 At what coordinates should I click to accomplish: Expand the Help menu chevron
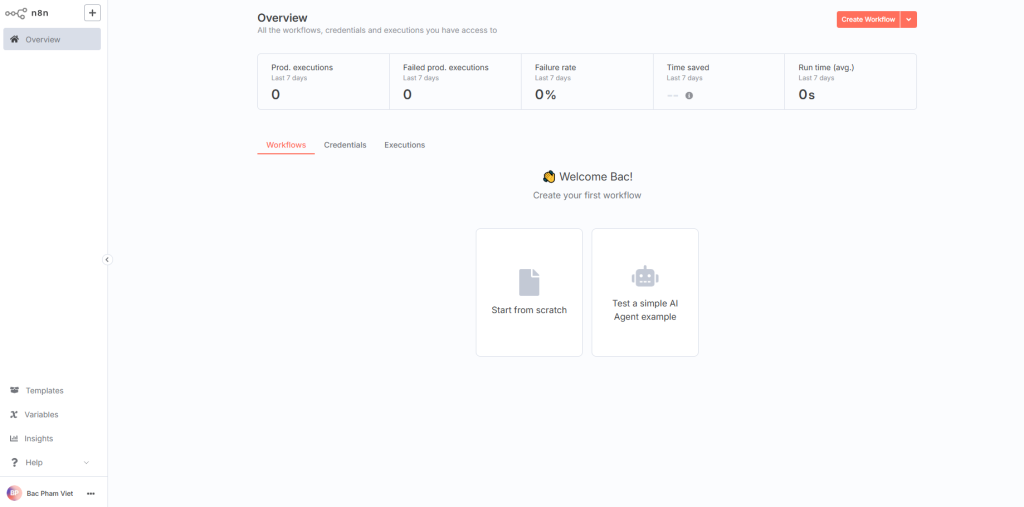pos(86,463)
